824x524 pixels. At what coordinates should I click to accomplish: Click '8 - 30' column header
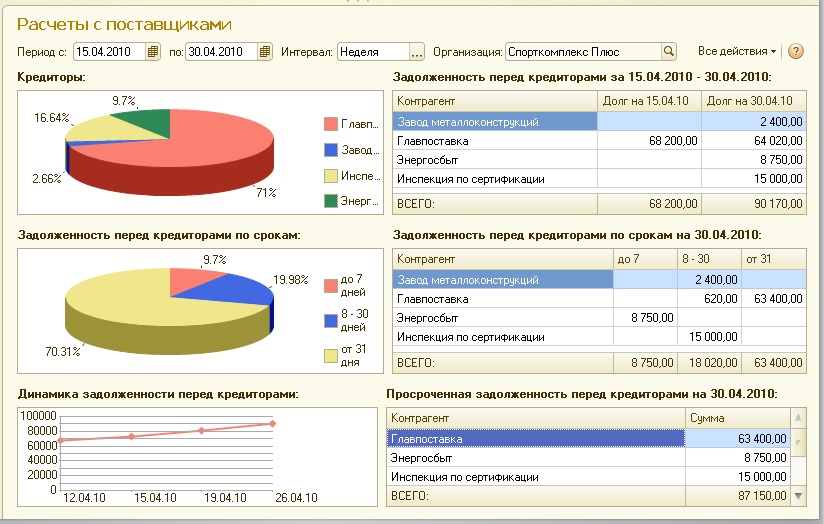click(x=709, y=259)
